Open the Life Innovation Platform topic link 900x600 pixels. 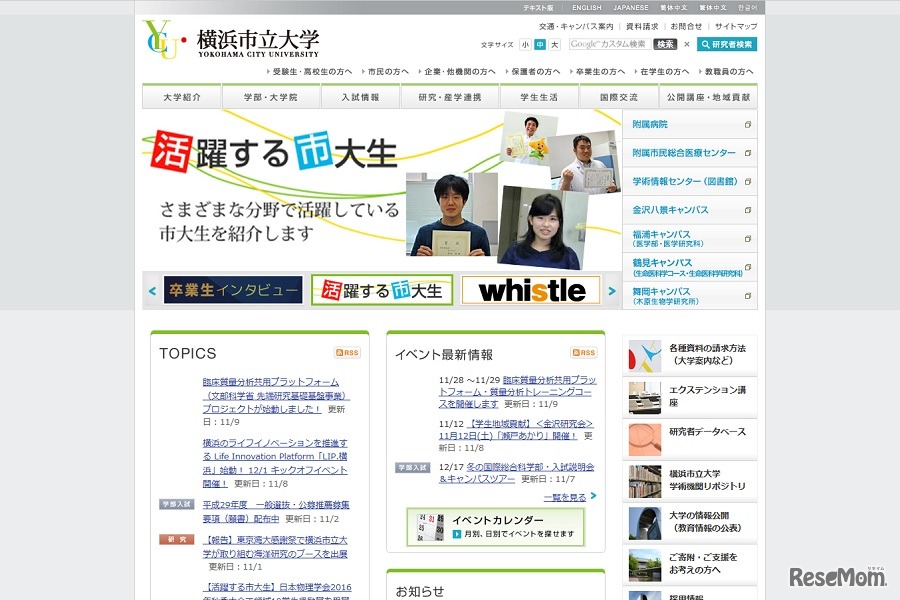click(x=275, y=463)
